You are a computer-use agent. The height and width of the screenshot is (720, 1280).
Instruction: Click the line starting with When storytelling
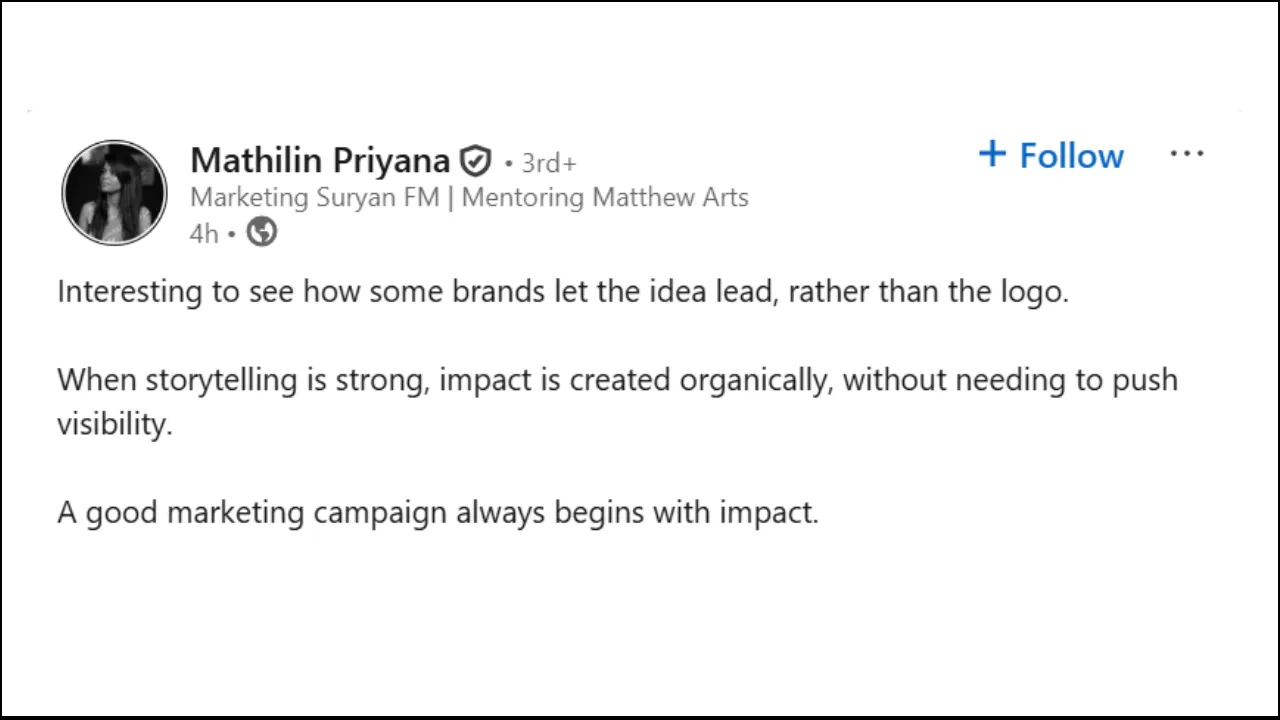point(617,380)
